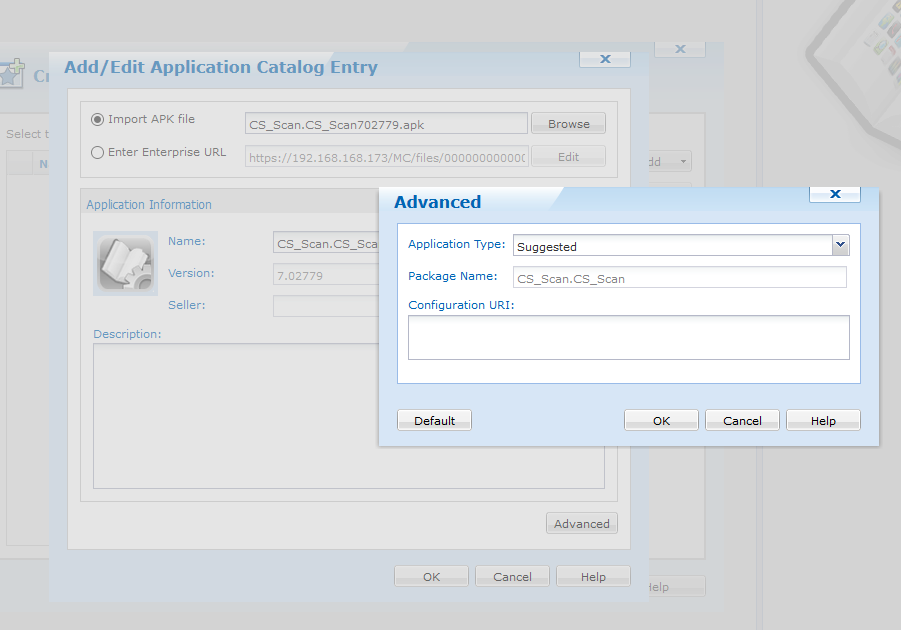Open the Application Type dropdown arrow
This screenshot has width=901, height=630.
(x=840, y=245)
